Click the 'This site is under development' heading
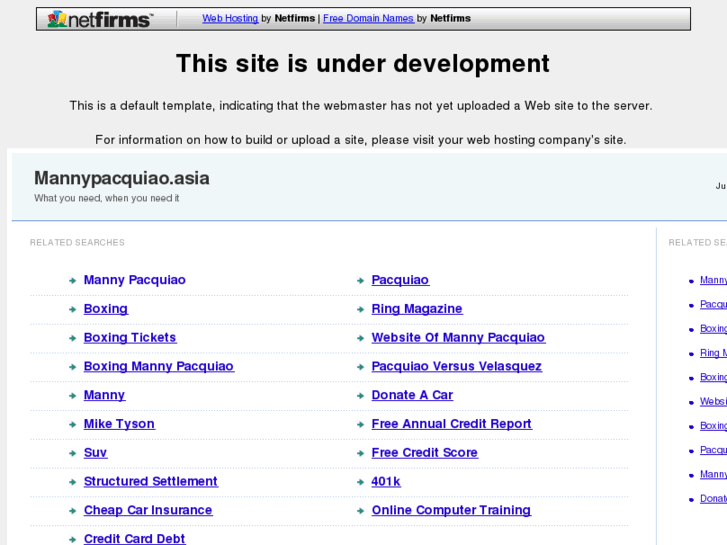The width and height of the screenshot is (727, 545). click(363, 64)
